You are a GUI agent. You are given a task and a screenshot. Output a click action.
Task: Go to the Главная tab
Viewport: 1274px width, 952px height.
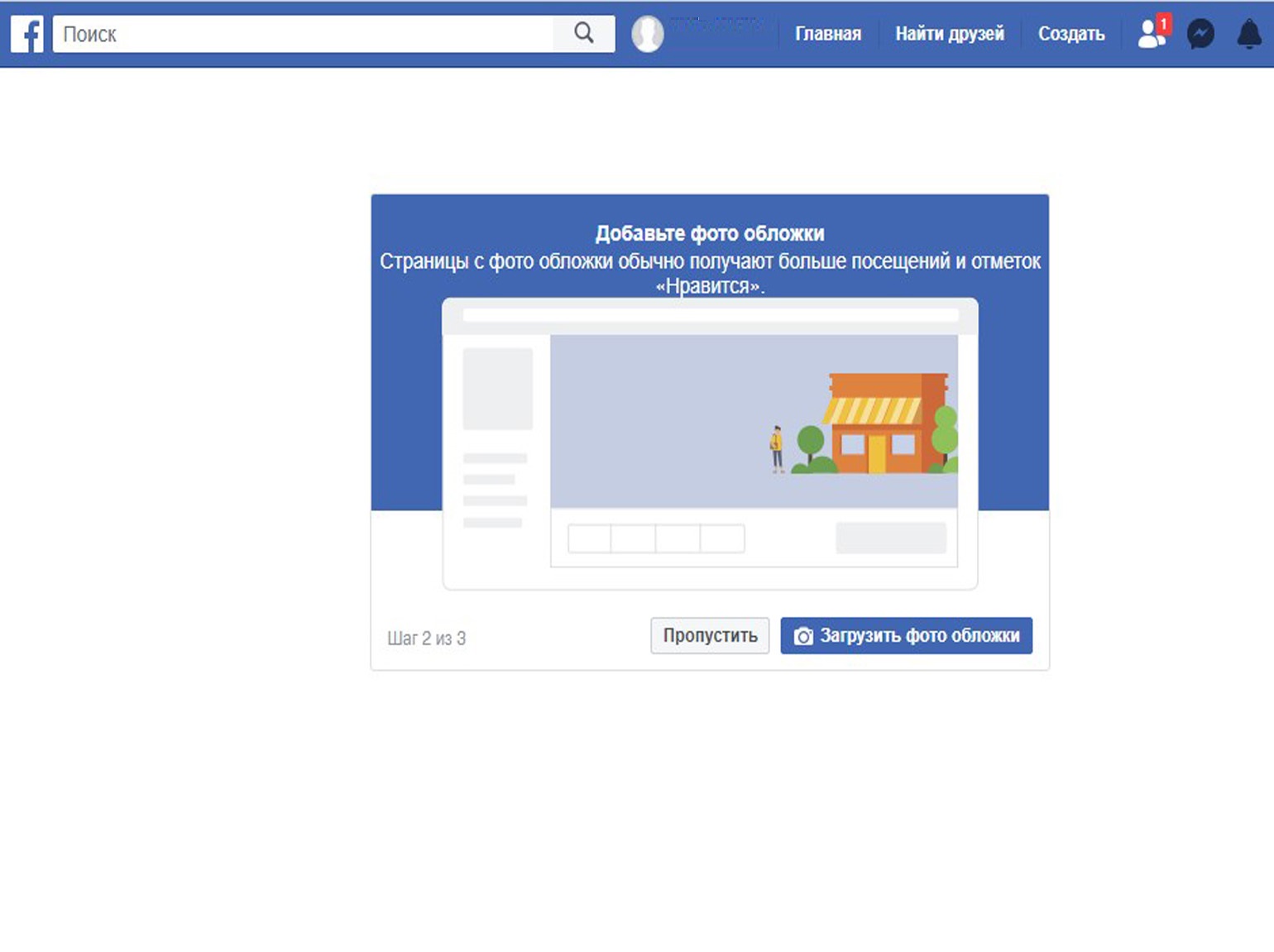[827, 34]
